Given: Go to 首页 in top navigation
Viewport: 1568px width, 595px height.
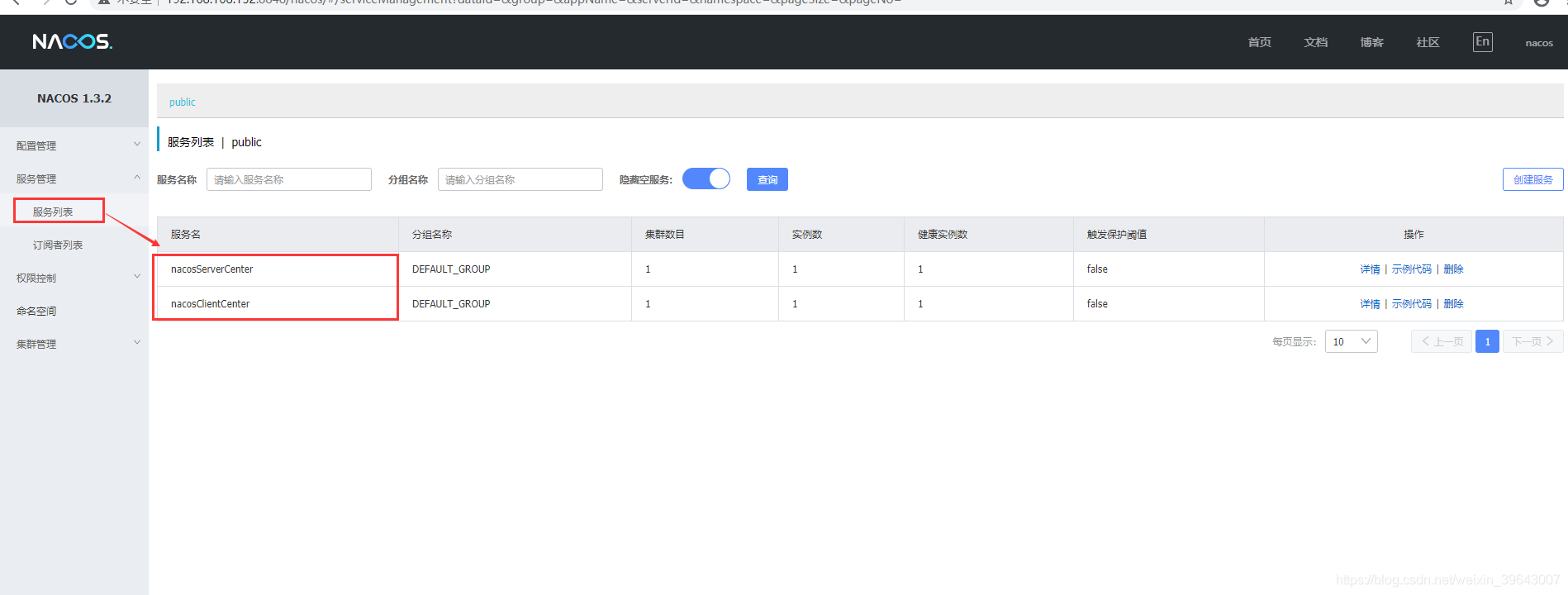Looking at the screenshot, I should click(x=1259, y=42).
